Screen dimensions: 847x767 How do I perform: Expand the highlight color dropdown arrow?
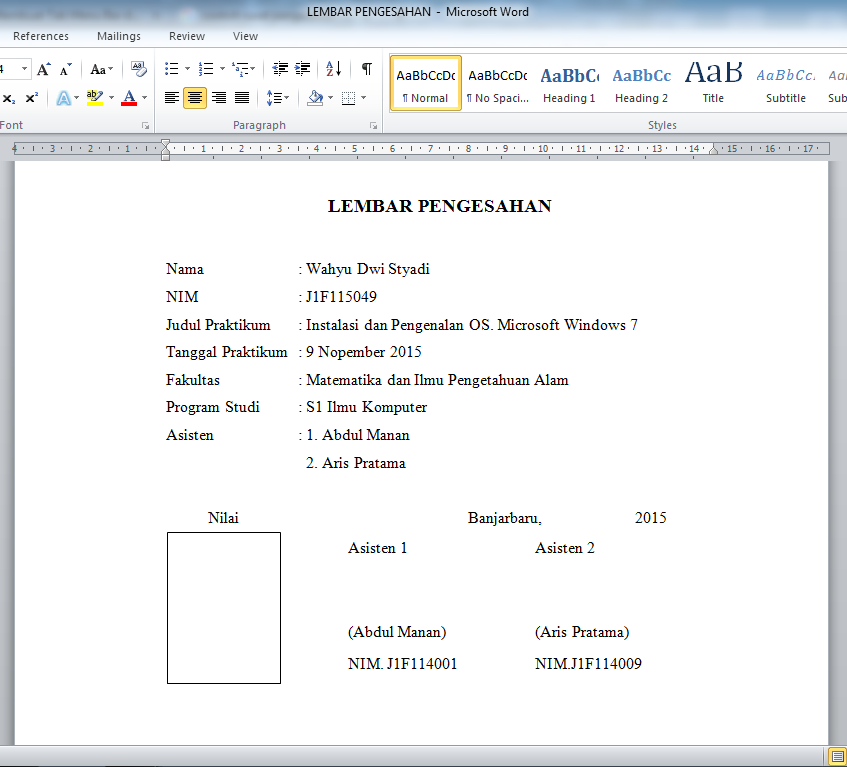(111, 98)
